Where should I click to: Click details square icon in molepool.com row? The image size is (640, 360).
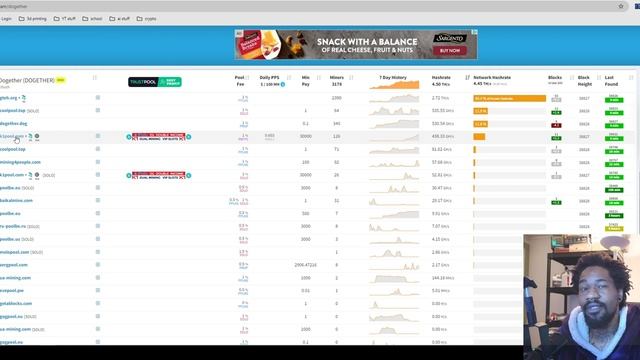(98, 252)
